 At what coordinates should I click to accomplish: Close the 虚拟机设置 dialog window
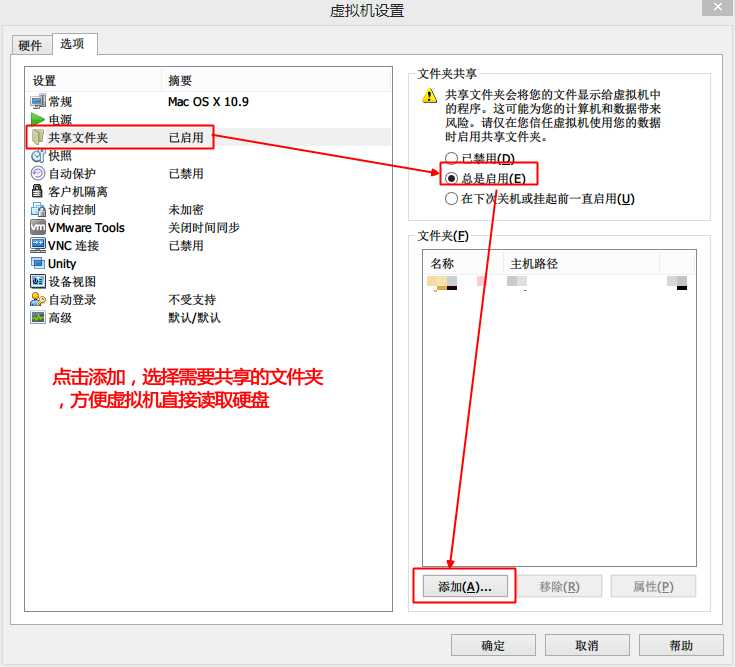click(718, 7)
